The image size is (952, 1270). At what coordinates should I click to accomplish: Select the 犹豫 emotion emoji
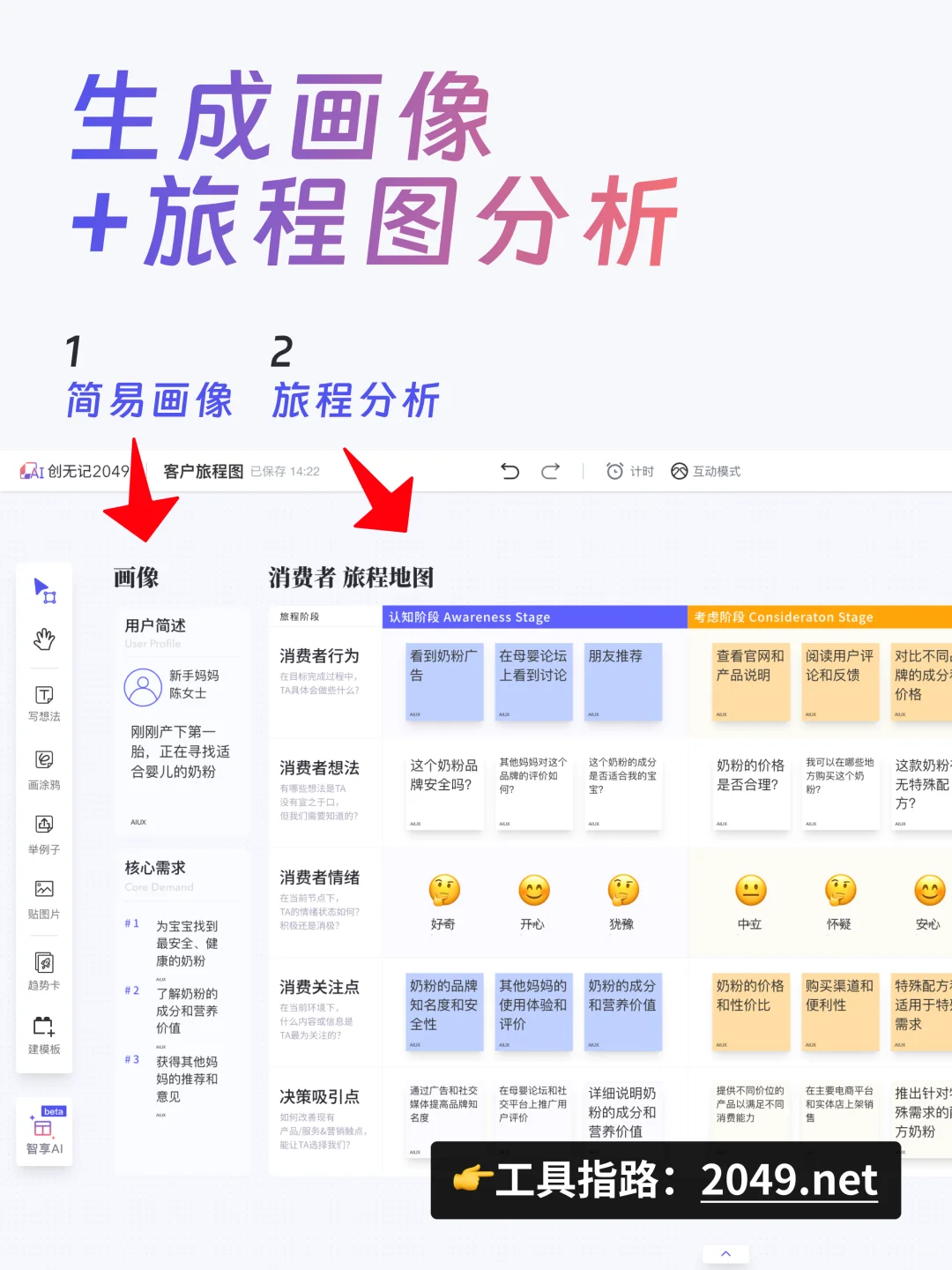coord(622,891)
